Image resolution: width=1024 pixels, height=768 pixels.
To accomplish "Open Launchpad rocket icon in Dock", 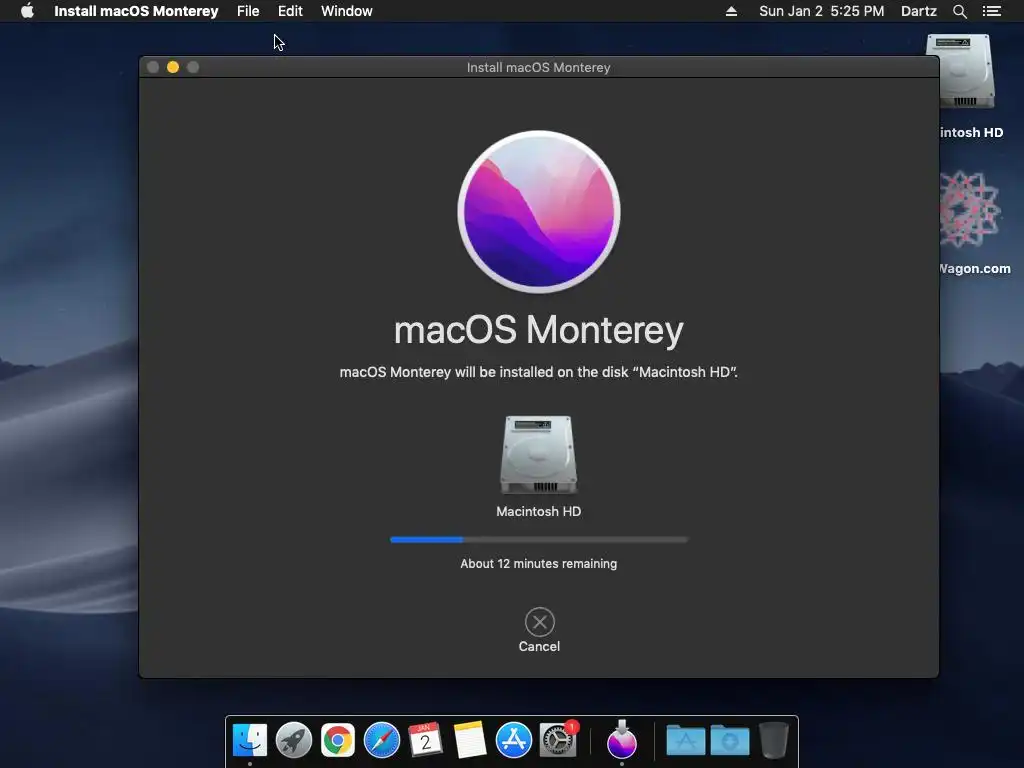I will click(x=294, y=741).
